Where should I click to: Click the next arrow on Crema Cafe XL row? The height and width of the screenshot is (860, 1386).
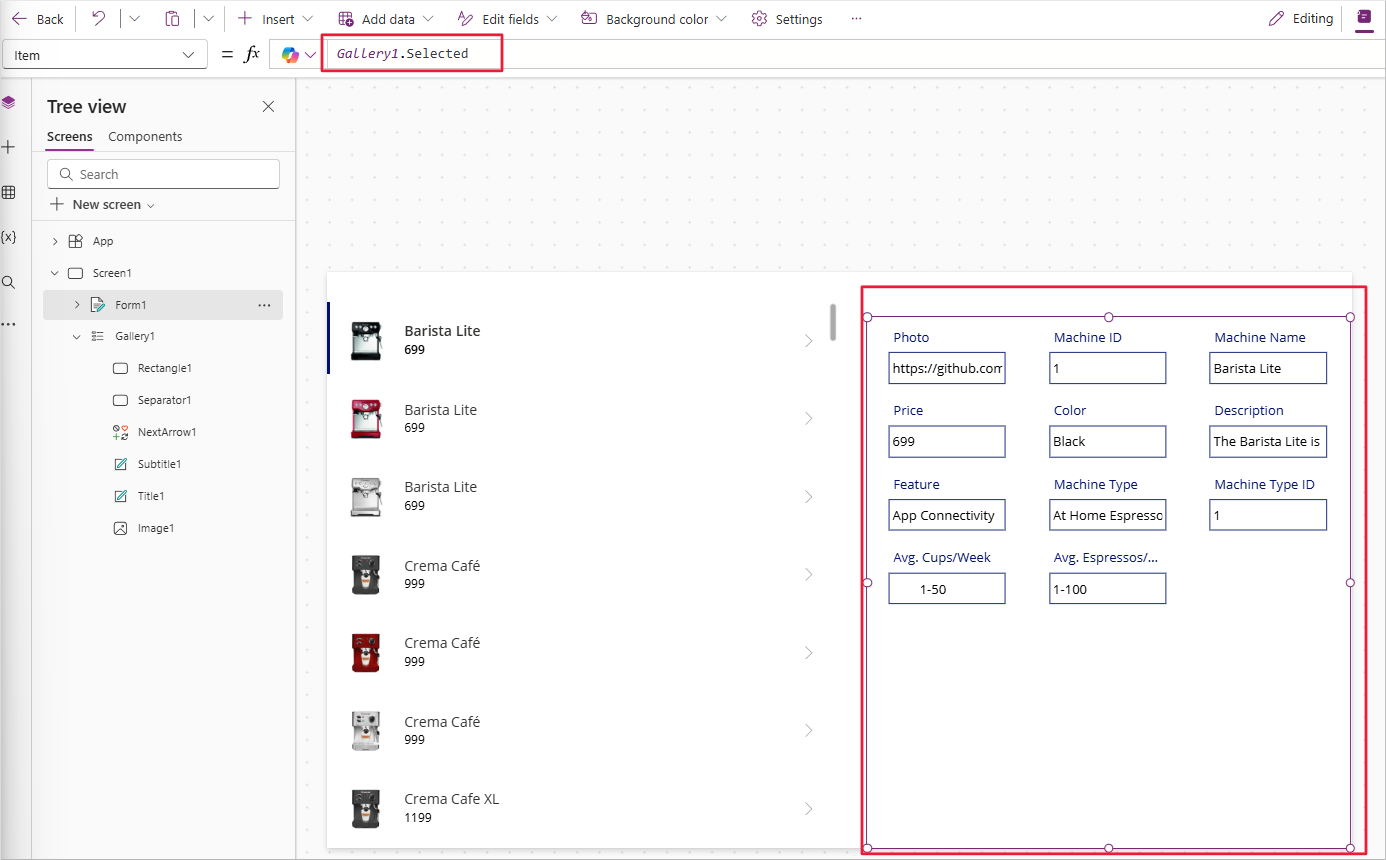pyautogui.click(x=809, y=808)
